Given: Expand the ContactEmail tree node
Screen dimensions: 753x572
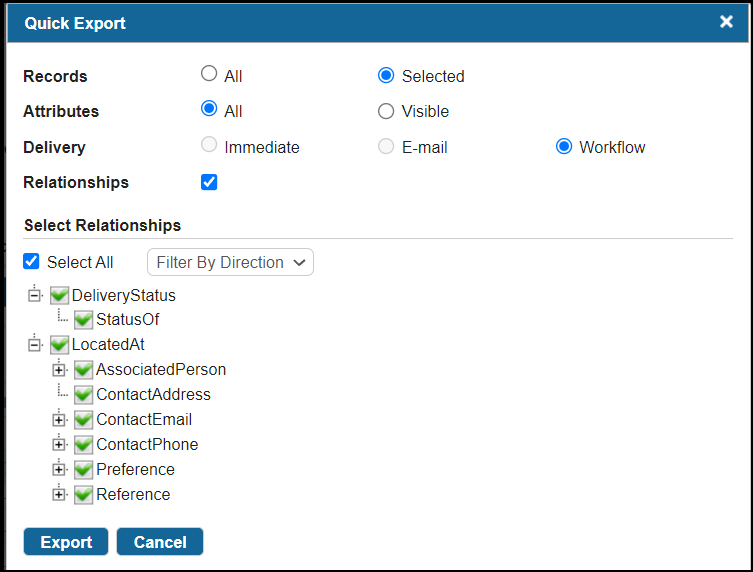Looking at the screenshot, I should pyautogui.click(x=59, y=420).
